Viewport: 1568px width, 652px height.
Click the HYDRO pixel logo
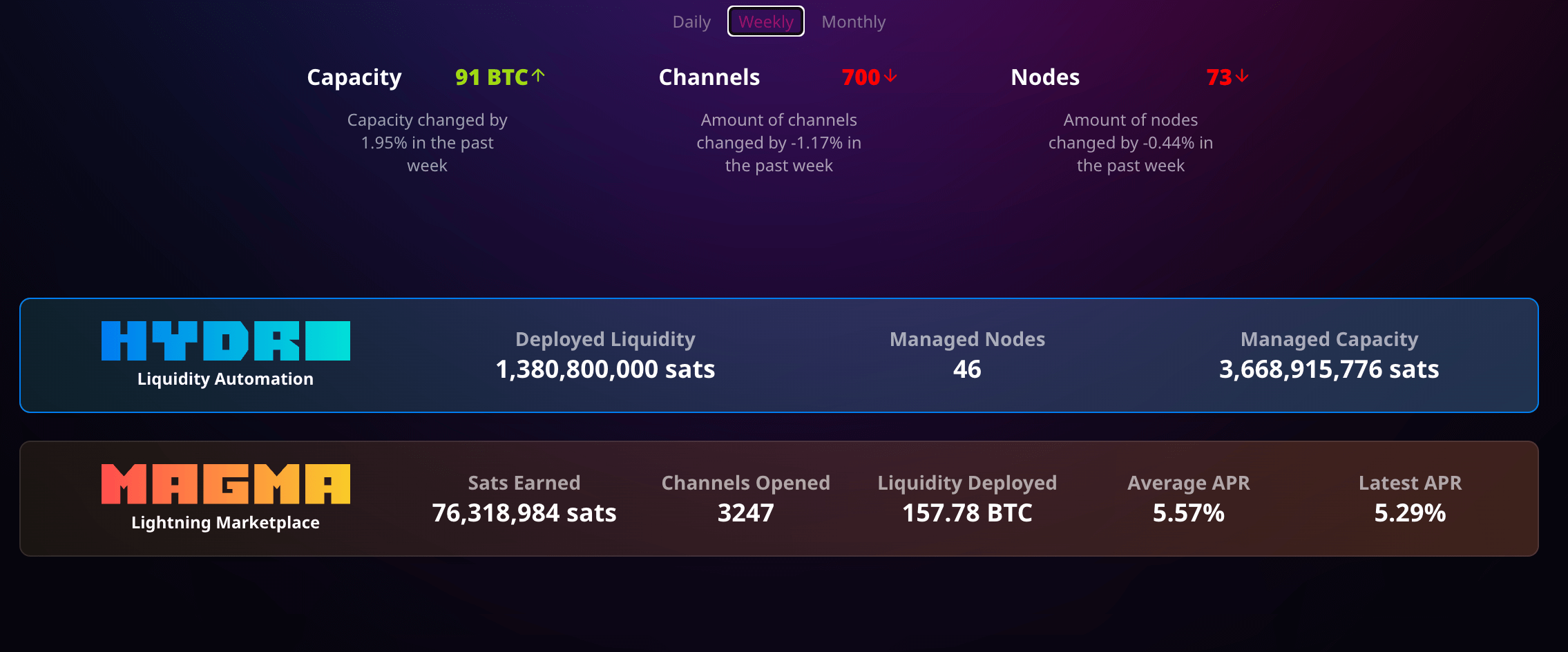[225, 341]
